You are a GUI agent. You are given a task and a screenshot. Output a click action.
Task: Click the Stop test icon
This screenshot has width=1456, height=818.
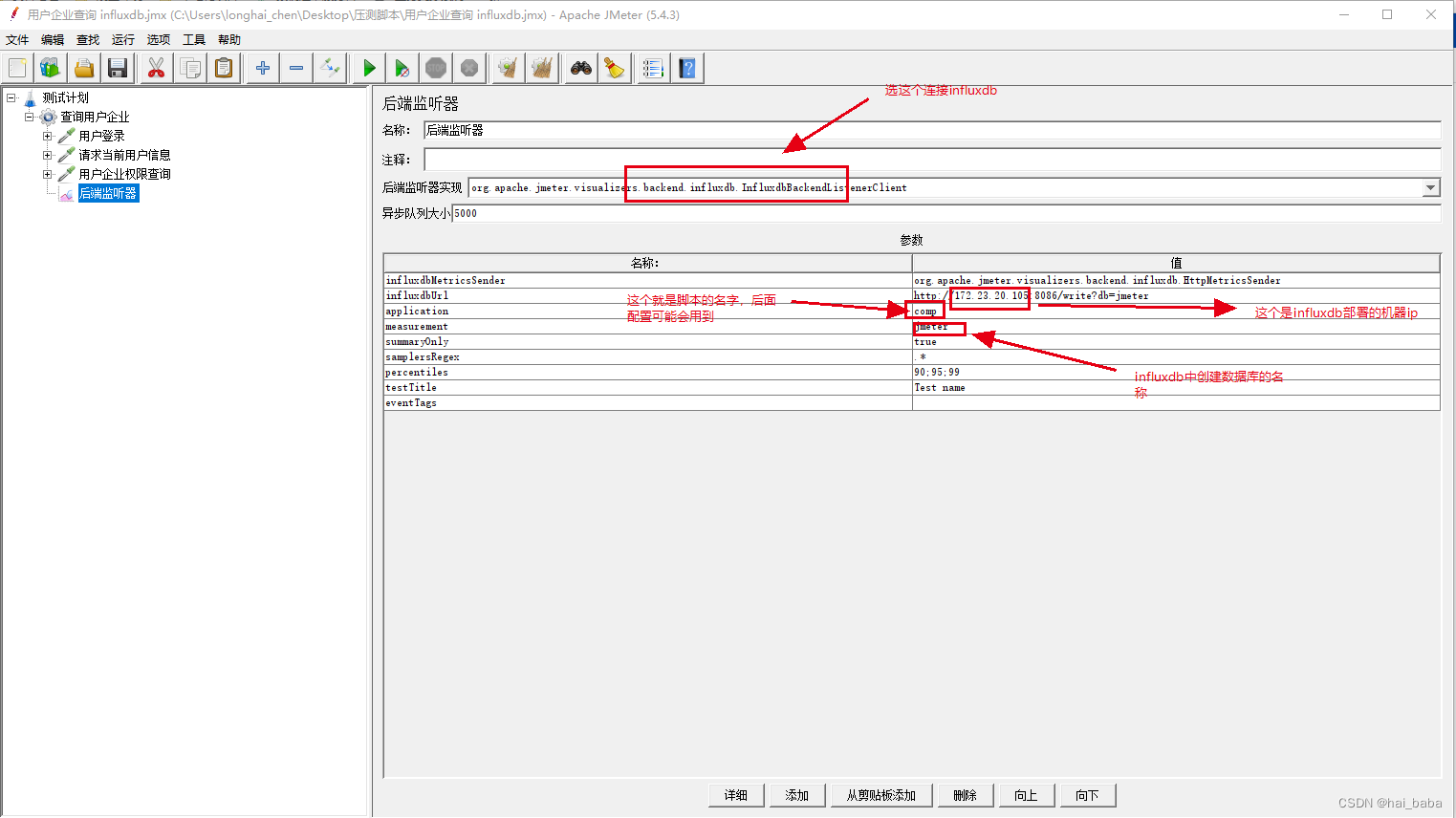point(436,68)
